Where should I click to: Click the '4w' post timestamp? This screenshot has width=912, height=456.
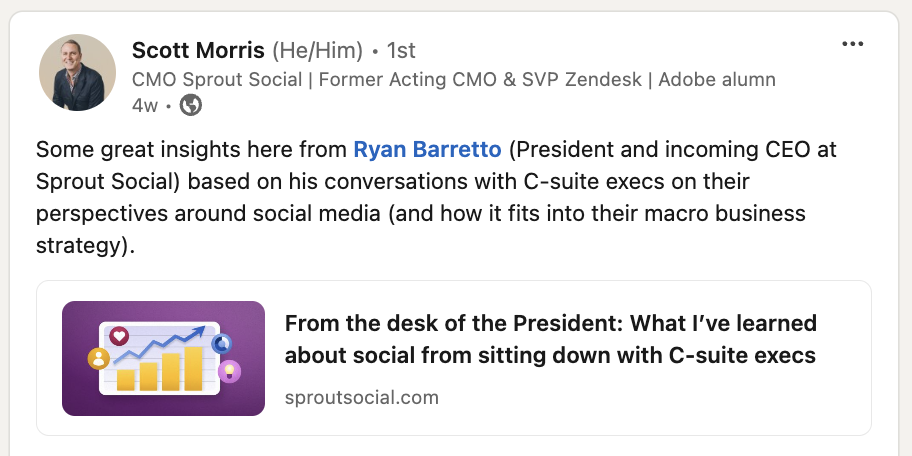(144, 105)
